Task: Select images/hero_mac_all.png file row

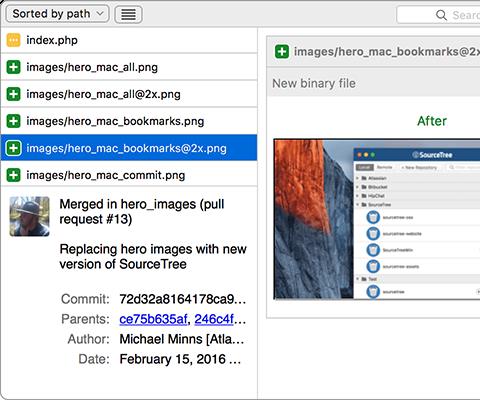Action: [x=129, y=67]
